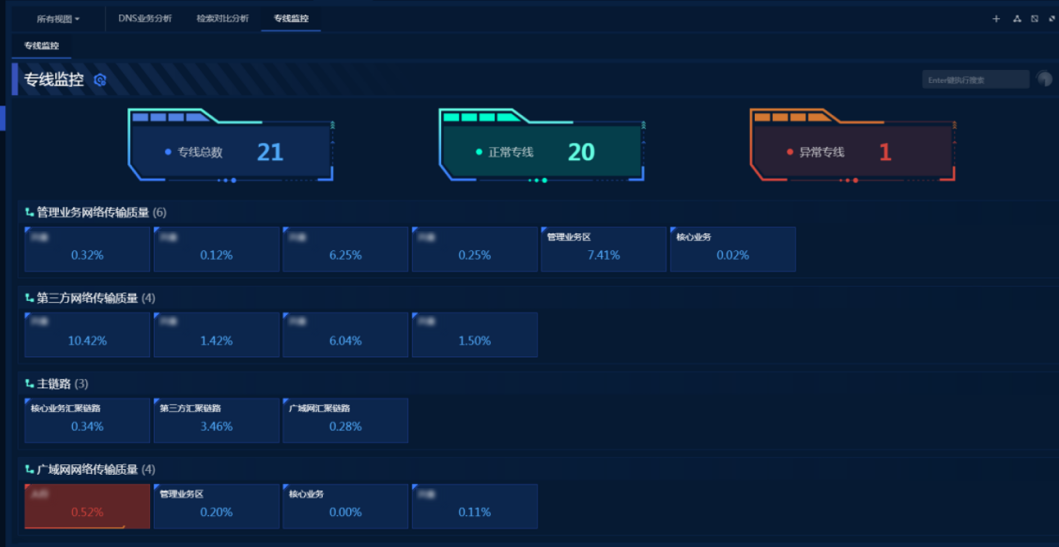Click the link icon beside 广域网网络传输质量
1059x547 pixels.
click(x=29, y=469)
